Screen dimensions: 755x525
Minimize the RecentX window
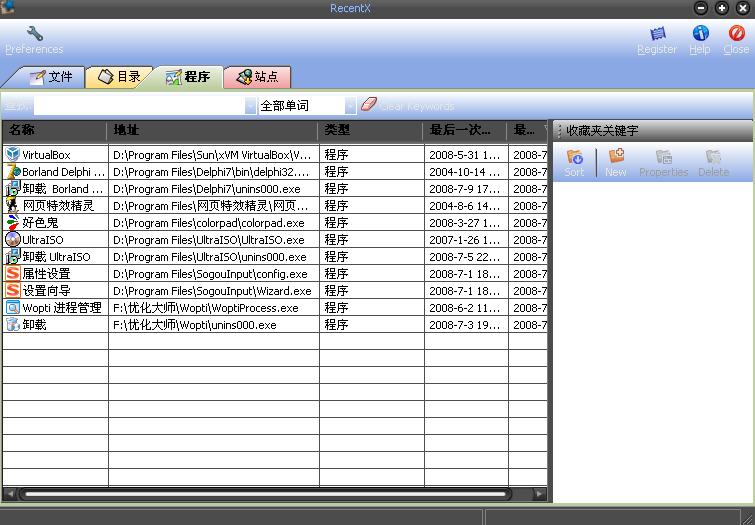coord(701,8)
